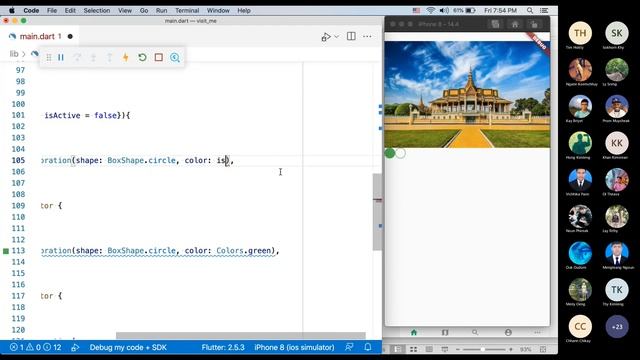Open editor More Actions ellipsis
Screen dimensions: 640x360
367,36
